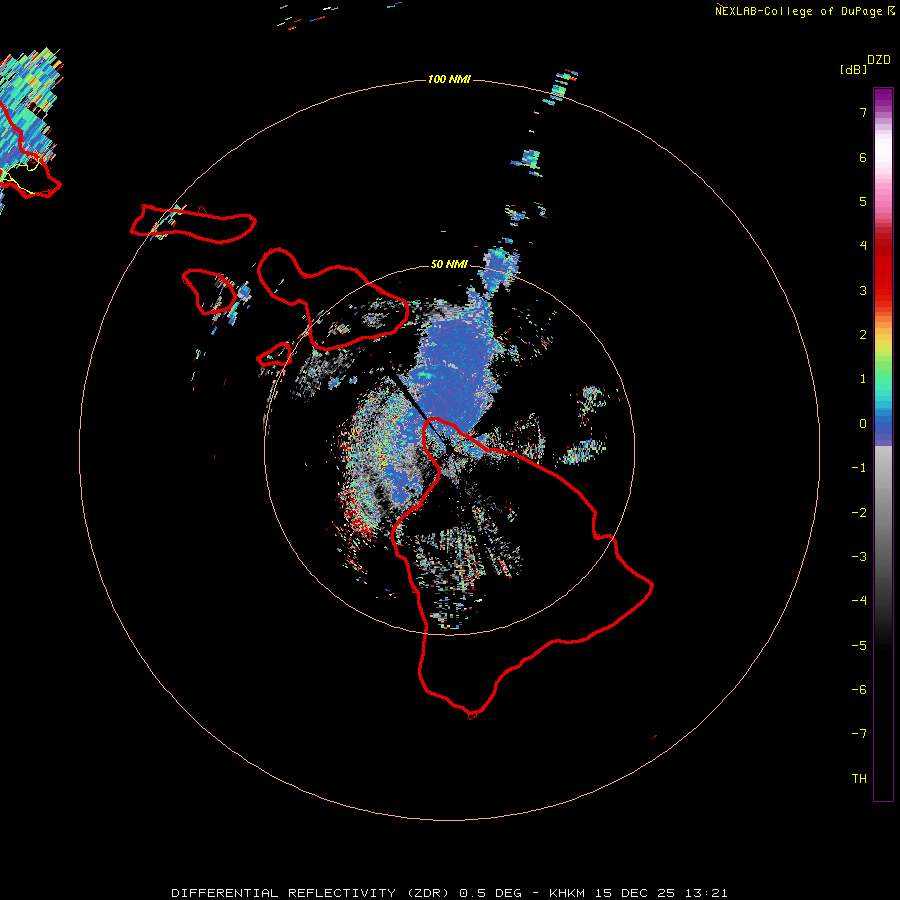Image resolution: width=900 pixels, height=900 pixels.
Task: Click the -6 value on the color scale
Action: [859, 689]
